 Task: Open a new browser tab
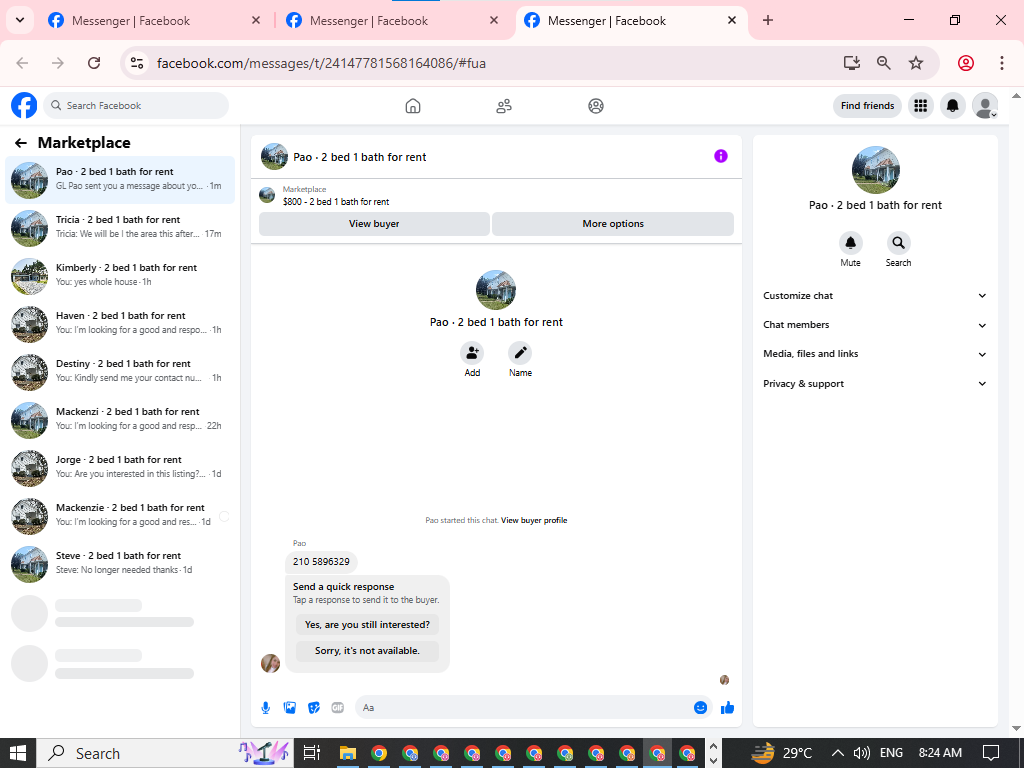[768, 20]
